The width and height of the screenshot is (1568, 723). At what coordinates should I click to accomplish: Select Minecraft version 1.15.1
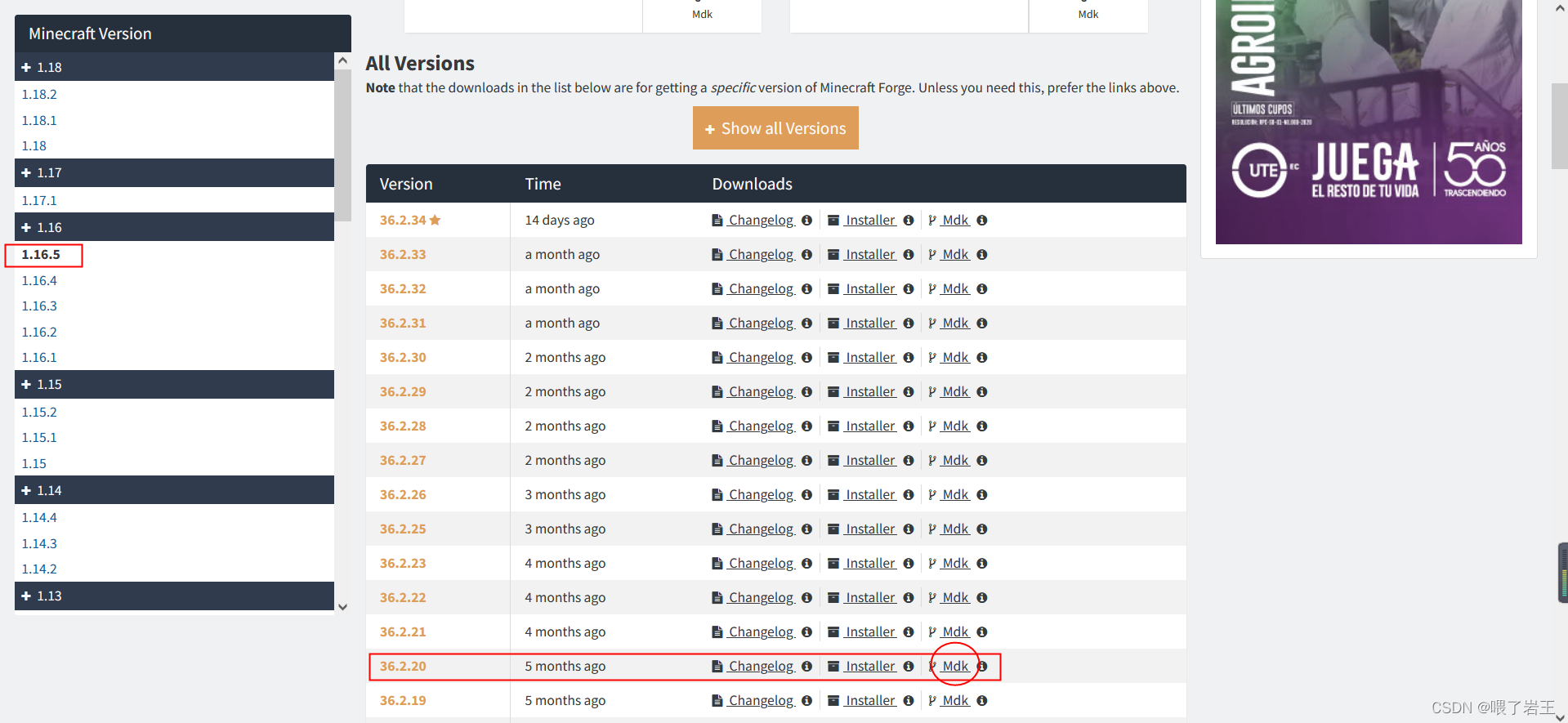39,438
